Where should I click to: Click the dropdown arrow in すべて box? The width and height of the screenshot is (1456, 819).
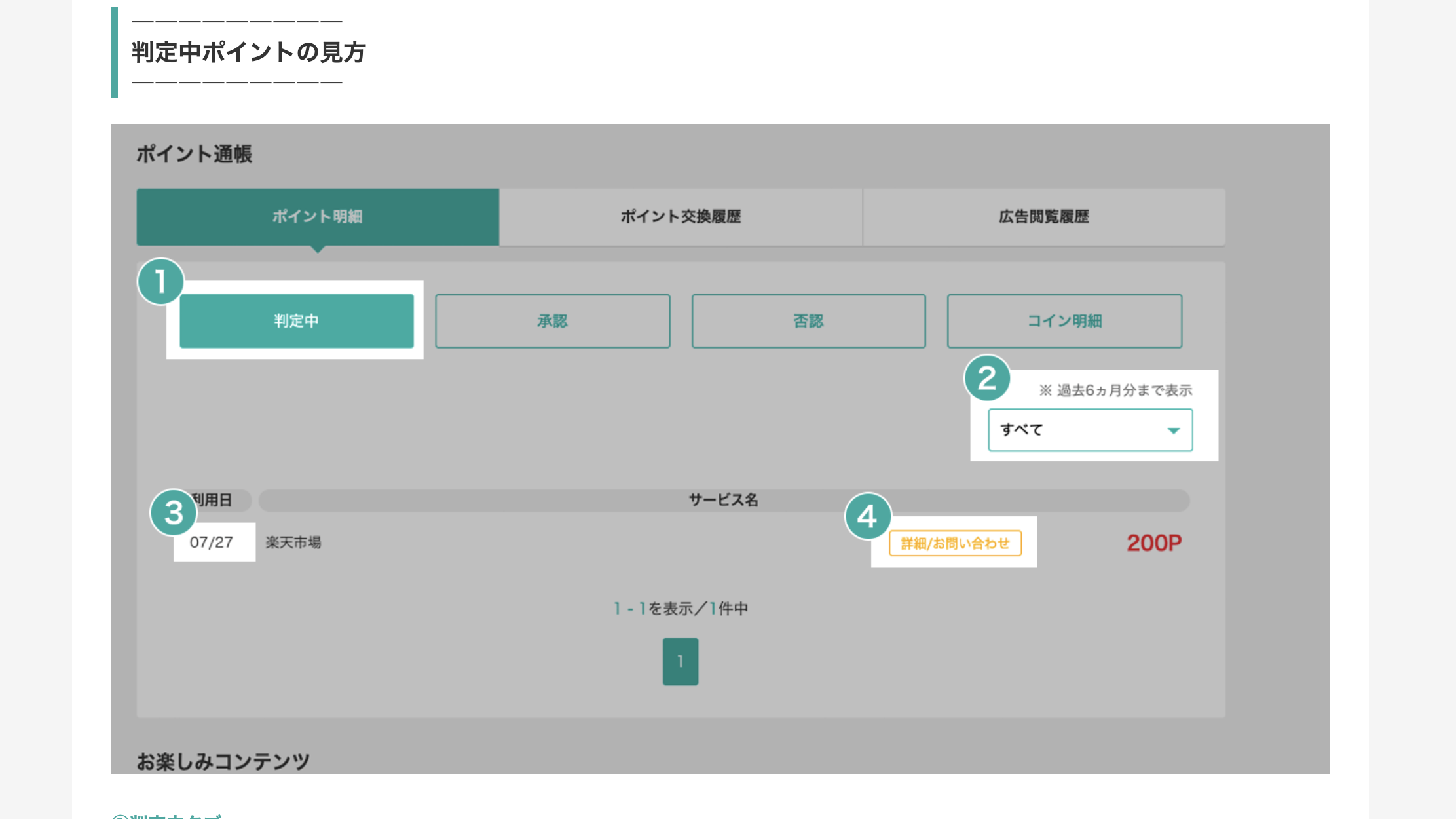coord(1173,430)
